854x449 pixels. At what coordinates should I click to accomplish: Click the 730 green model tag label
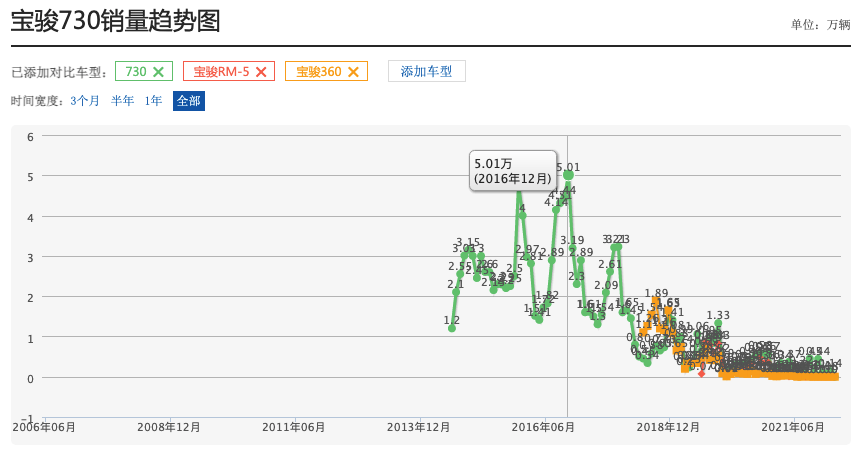pos(136,72)
